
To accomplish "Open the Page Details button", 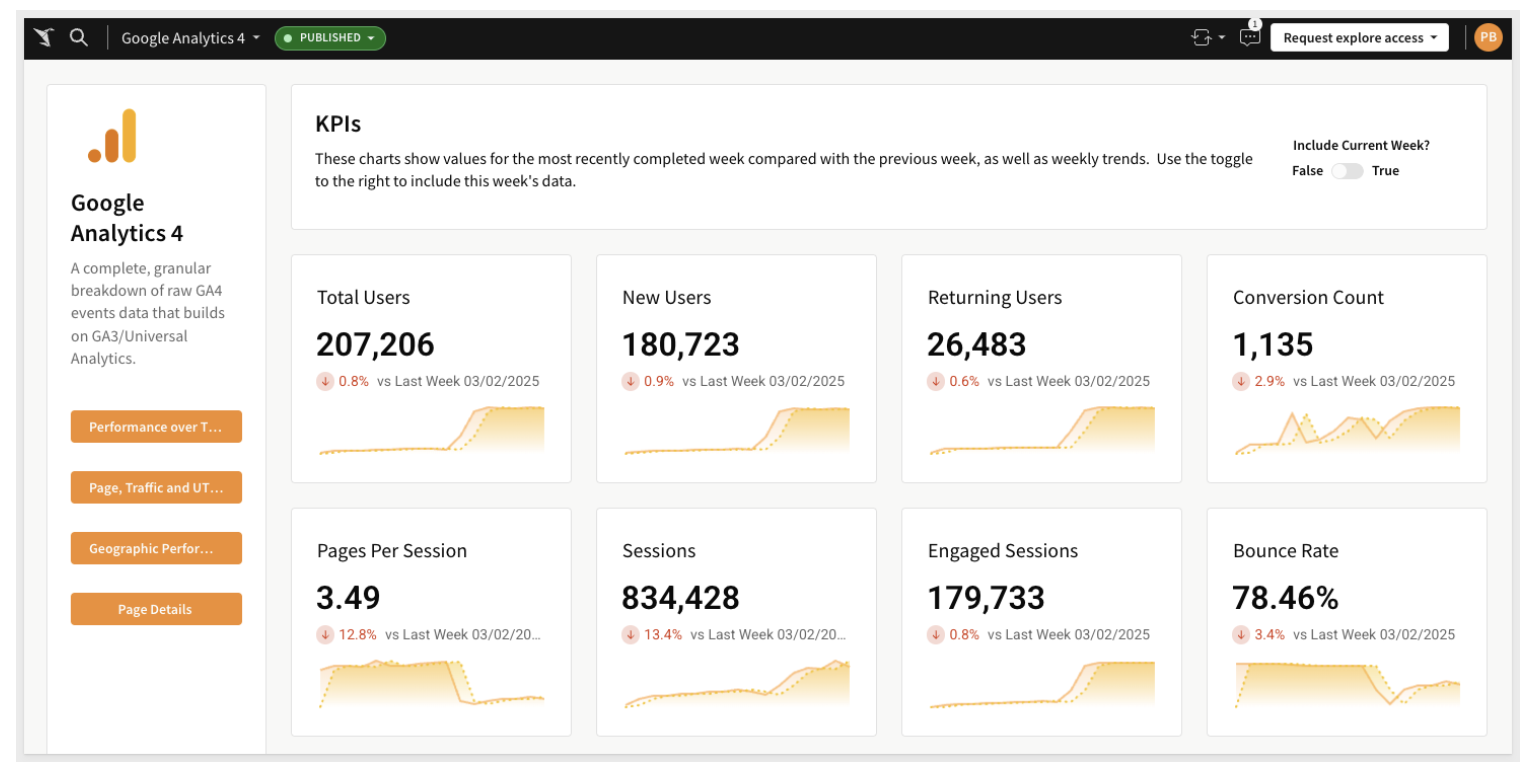I will point(156,609).
